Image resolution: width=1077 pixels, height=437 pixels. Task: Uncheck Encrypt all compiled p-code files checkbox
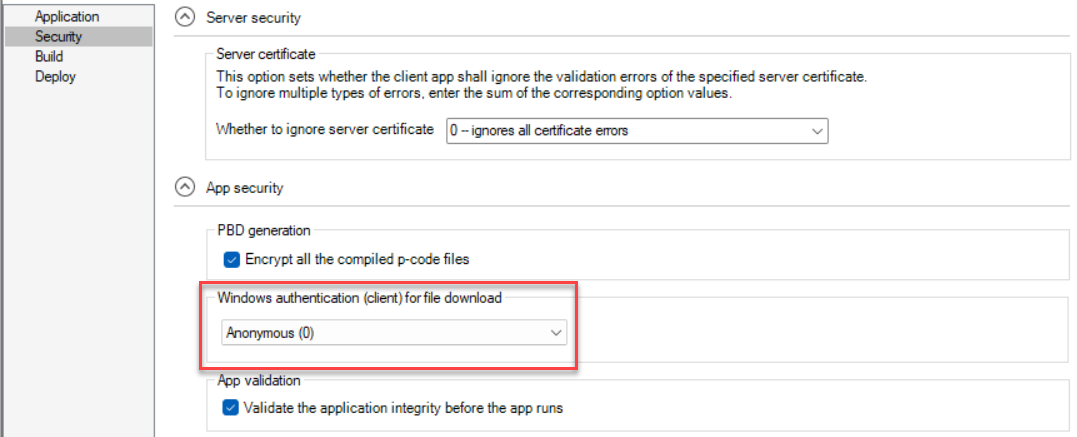[x=232, y=259]
